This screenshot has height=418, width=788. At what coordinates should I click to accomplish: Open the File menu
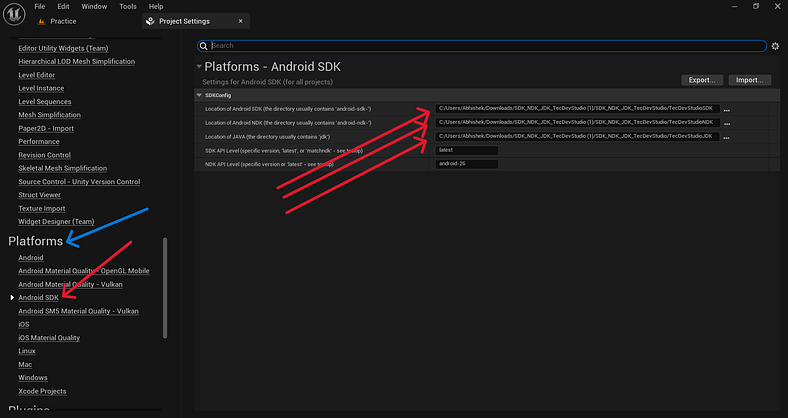pos(40,7)
